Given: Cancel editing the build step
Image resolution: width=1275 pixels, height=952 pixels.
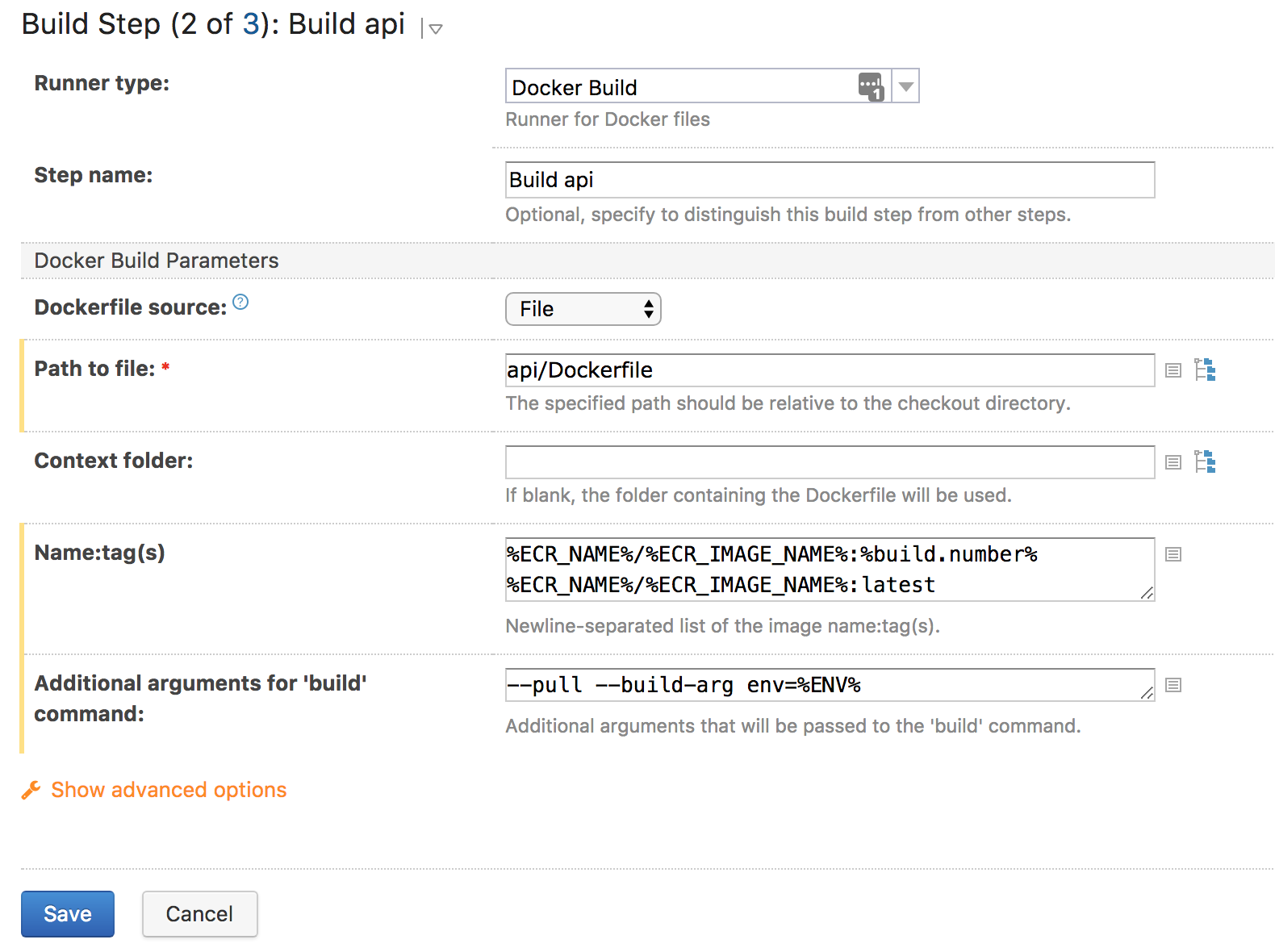Looking at the screenshot, I should click(199, 914).
